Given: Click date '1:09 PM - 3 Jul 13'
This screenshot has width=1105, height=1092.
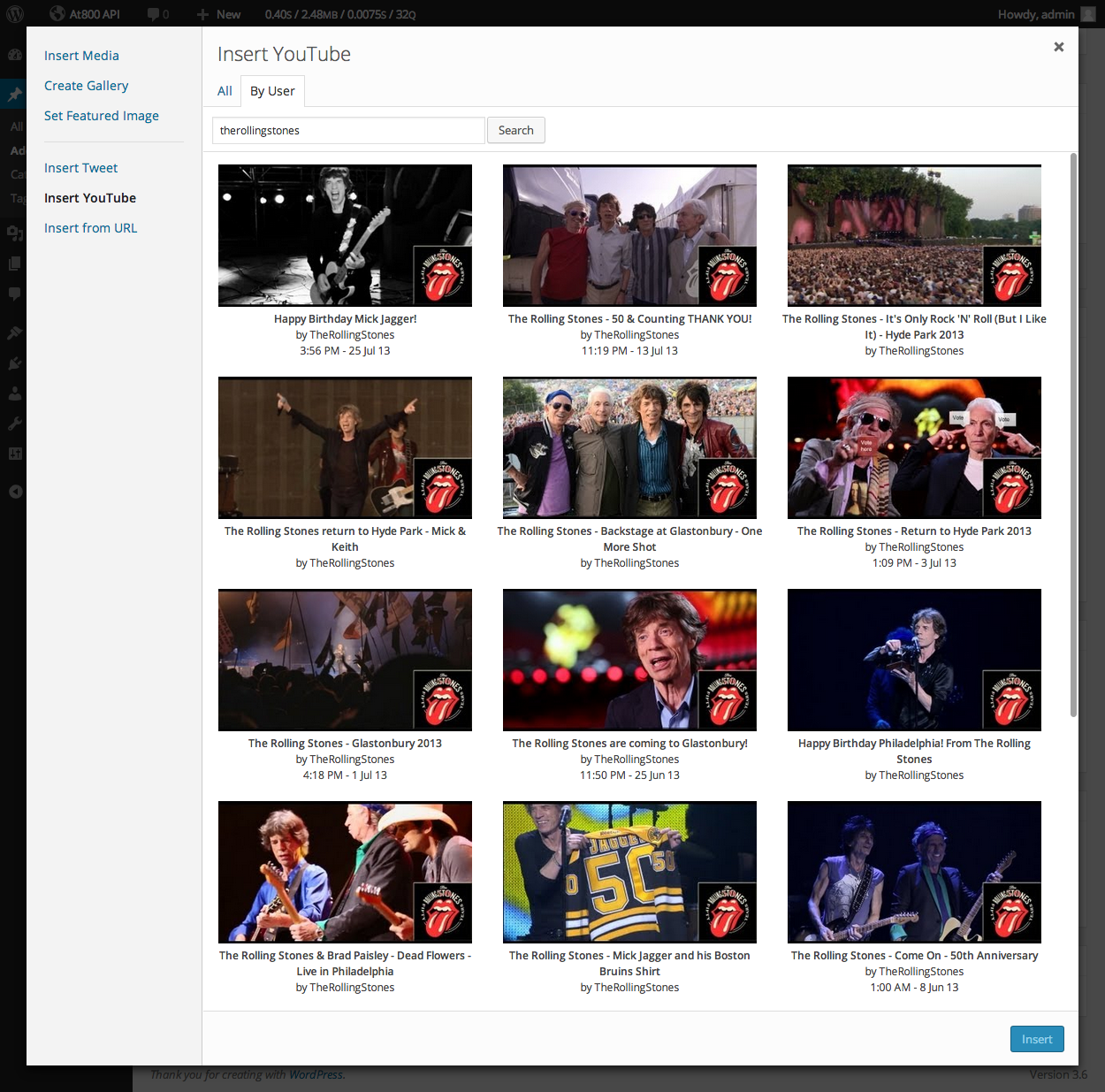Looking at the screenshot, I should (914, 563).
